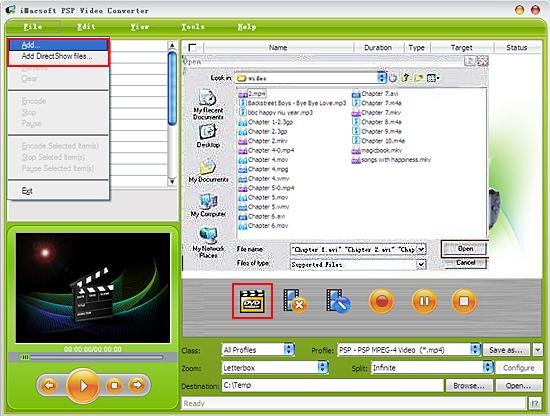The height and width of the screenshot is (416, 550).
Task: Click the Save as... button
Action: click(x=506, y=350)
